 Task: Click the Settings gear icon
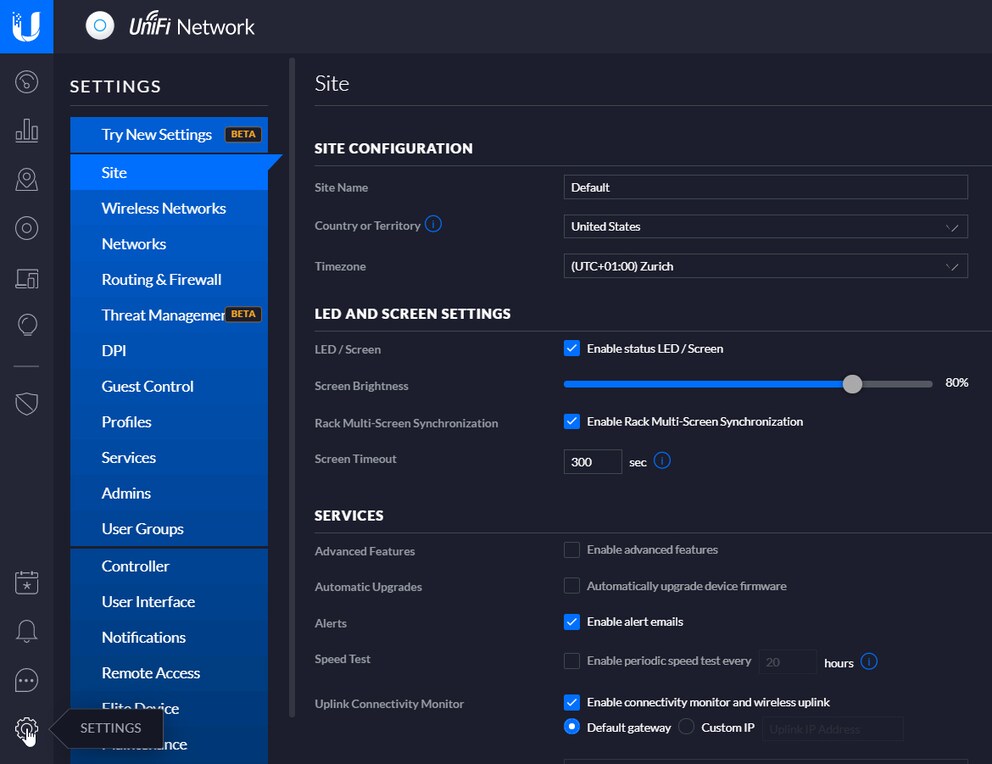tap(27, 729)
